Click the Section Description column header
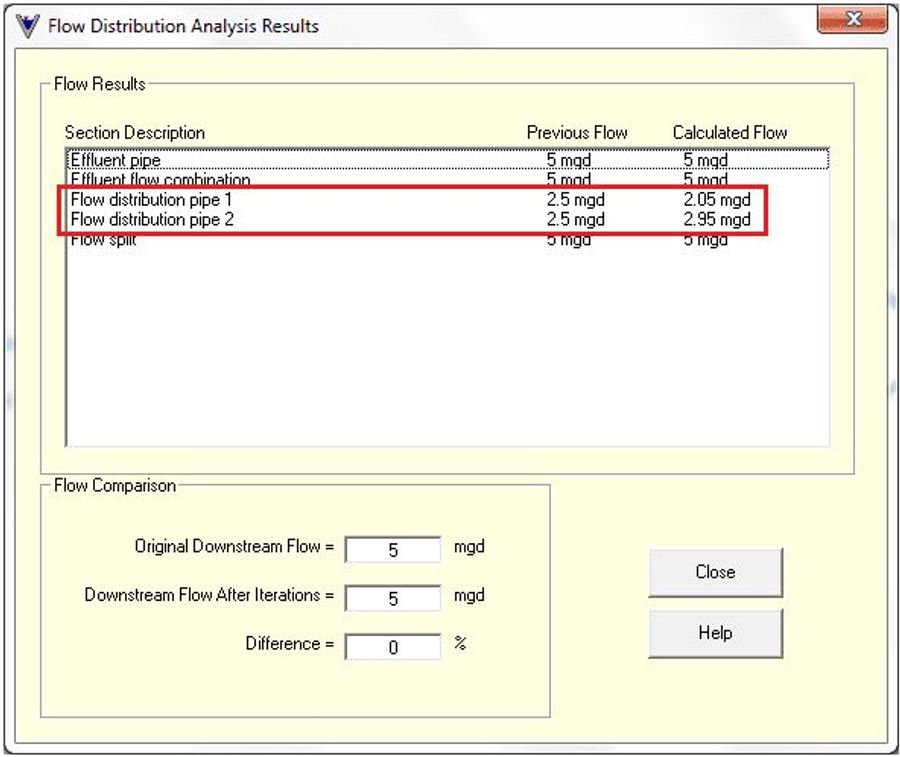The width and height of the screenshot is (900, 757). coord(135,133)
